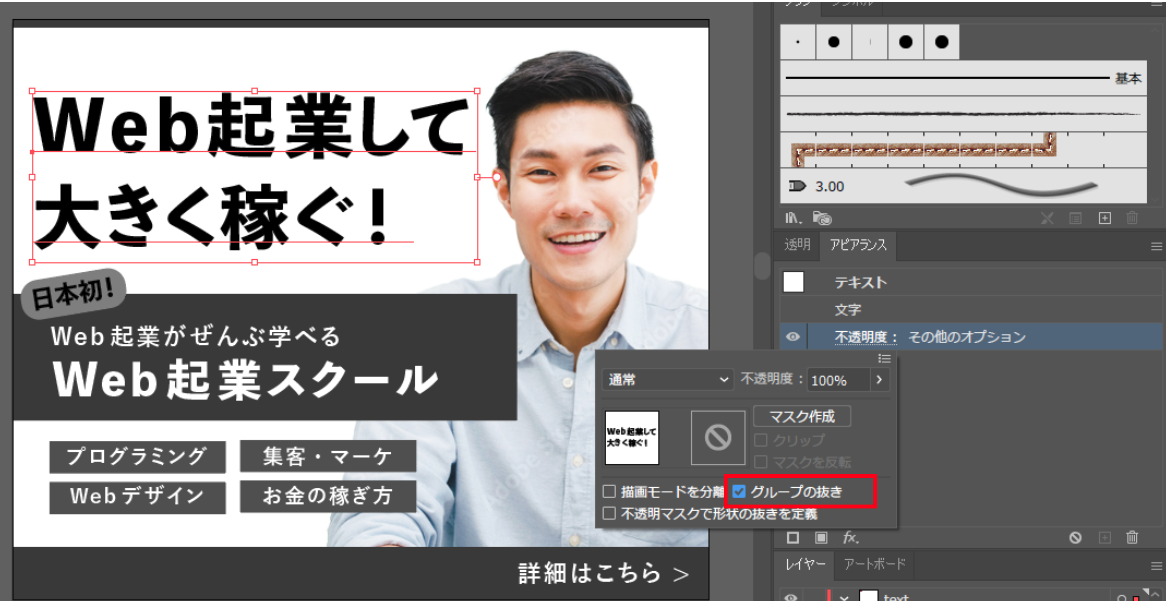1166x602 pixels.
Task: Open the Libraries panel cloud icon
Action: [822, 218]
